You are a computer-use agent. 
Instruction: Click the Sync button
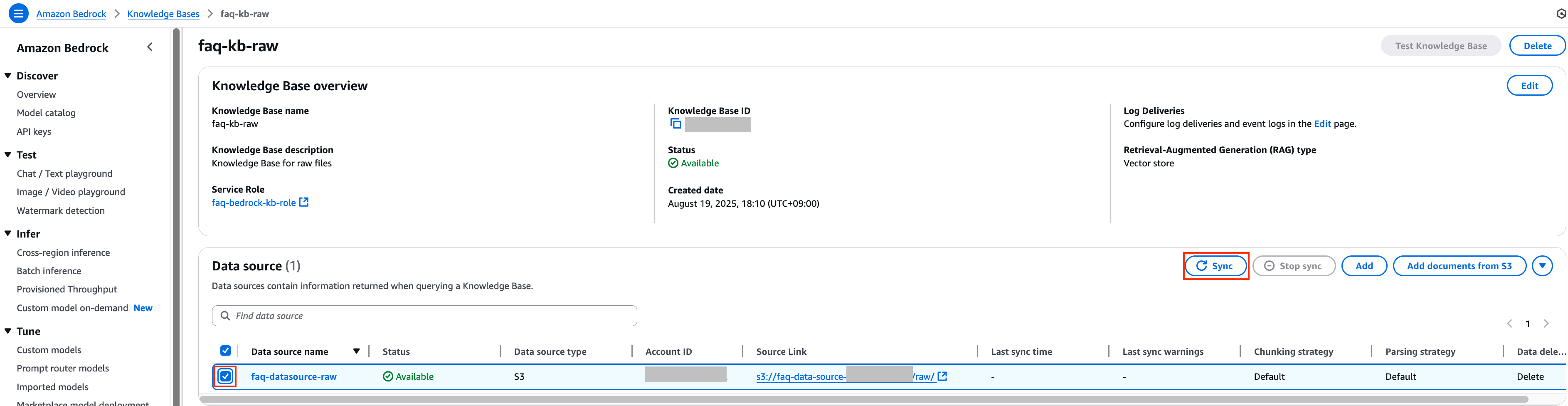coord(1215,266)
